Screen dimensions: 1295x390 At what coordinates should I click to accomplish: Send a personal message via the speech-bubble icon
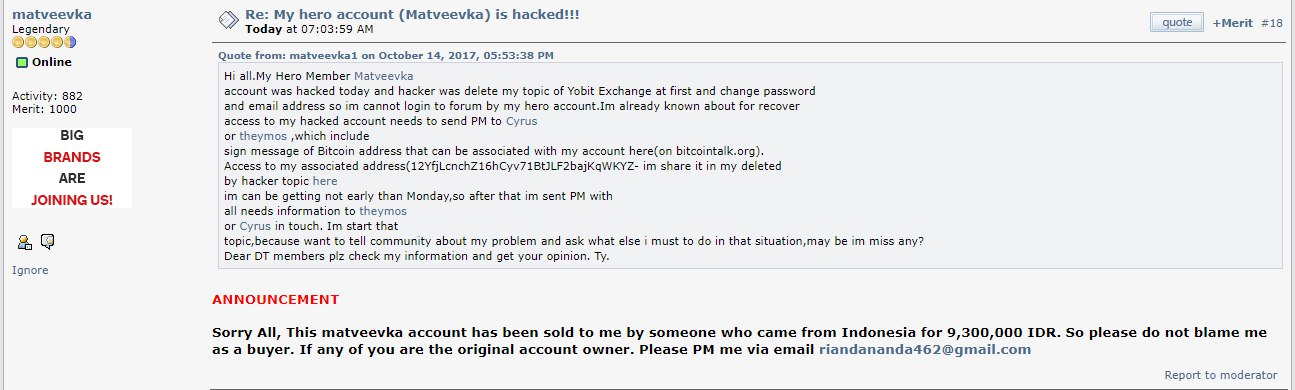point(47,241)
